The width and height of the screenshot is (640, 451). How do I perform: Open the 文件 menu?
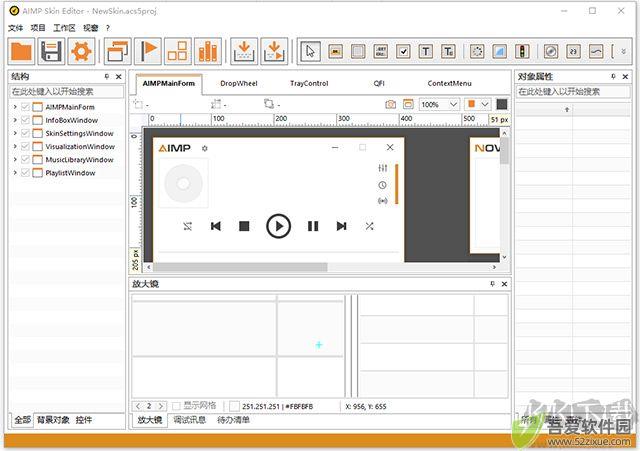16,28
